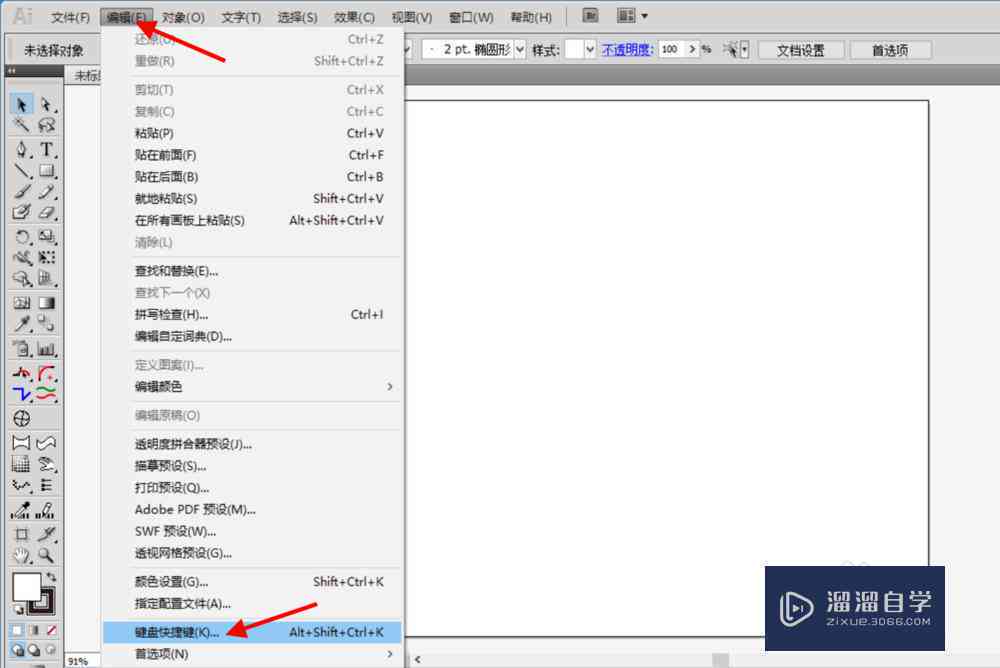Select the Paintbrush tool
This screenshot has width=1000, height=668.
[22, 191]
